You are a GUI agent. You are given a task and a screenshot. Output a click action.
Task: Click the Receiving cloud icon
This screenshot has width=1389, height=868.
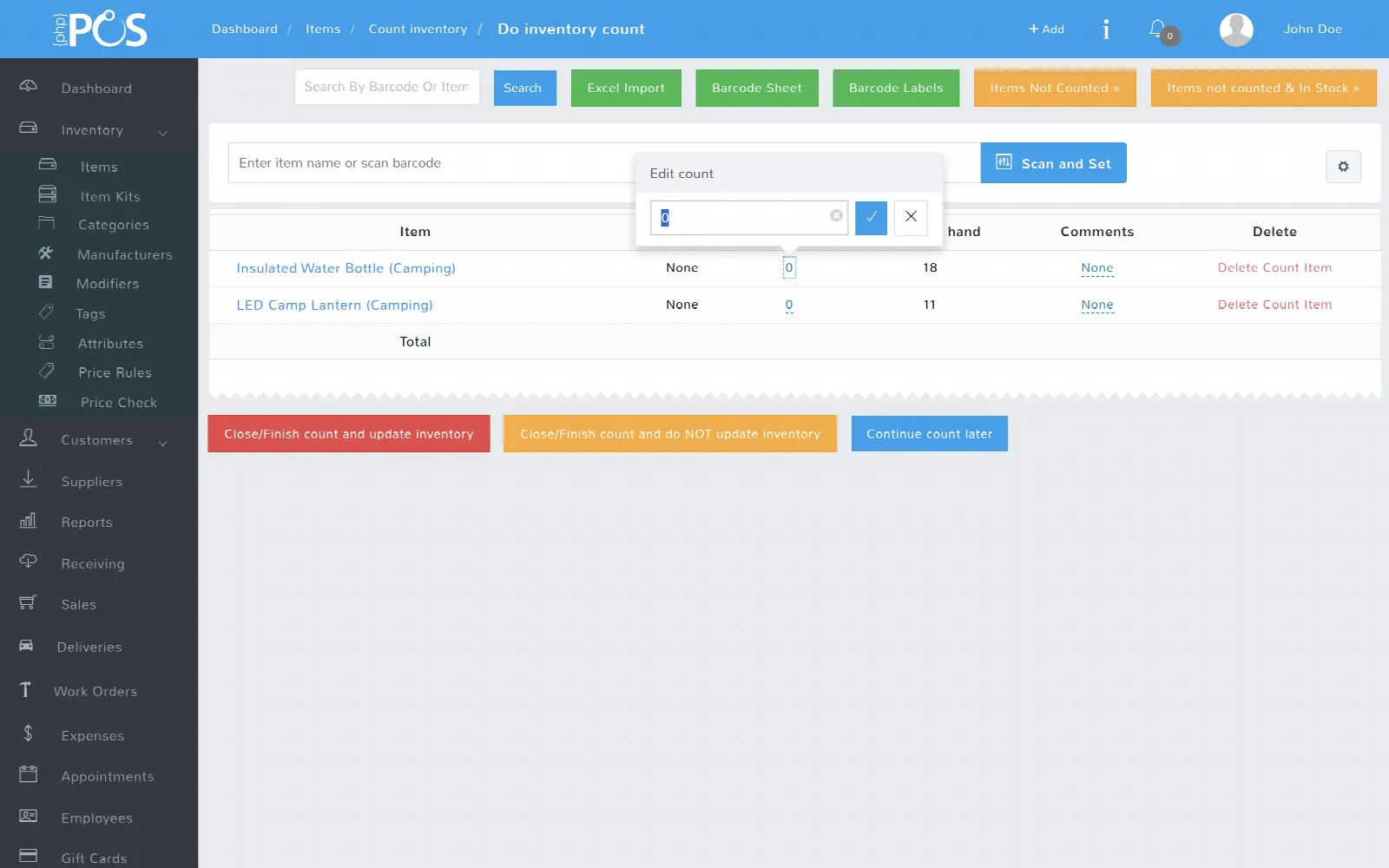28,561
